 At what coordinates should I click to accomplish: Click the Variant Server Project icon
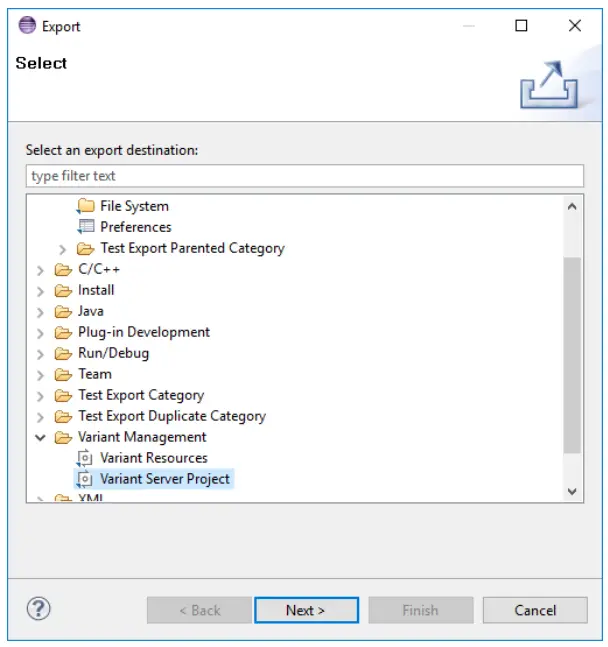[85, 479]
